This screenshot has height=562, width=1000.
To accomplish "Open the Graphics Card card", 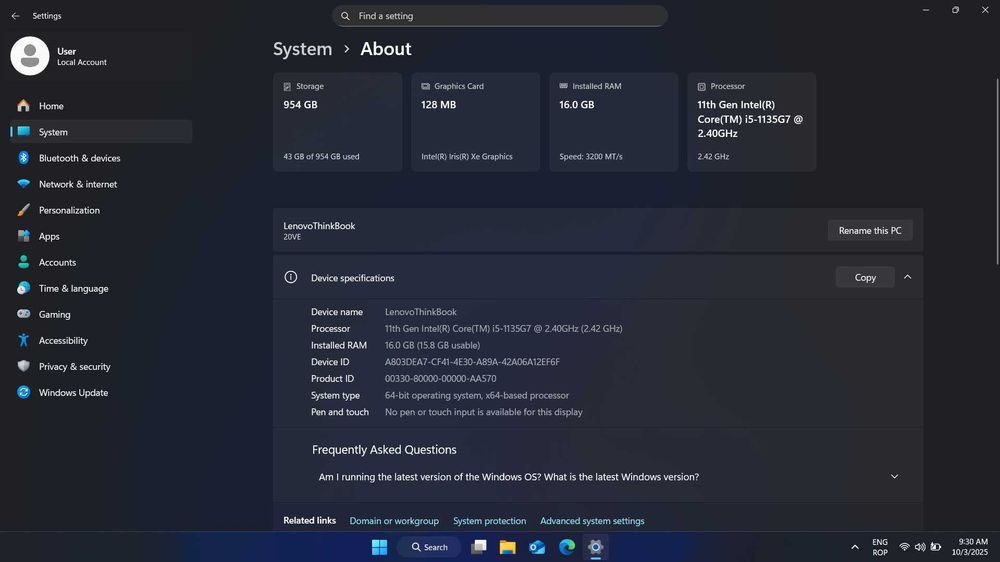I will tap(475, 122).
